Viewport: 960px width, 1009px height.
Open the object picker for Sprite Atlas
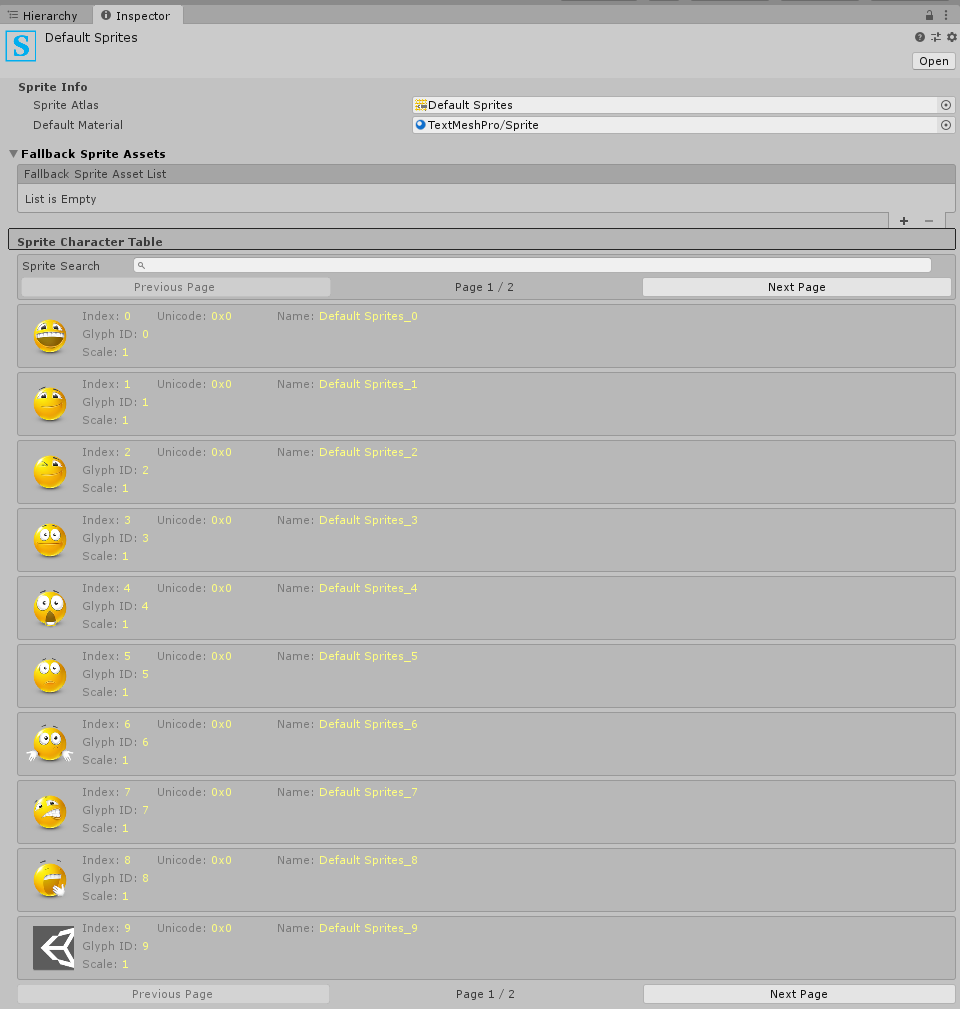click(945, 105)
